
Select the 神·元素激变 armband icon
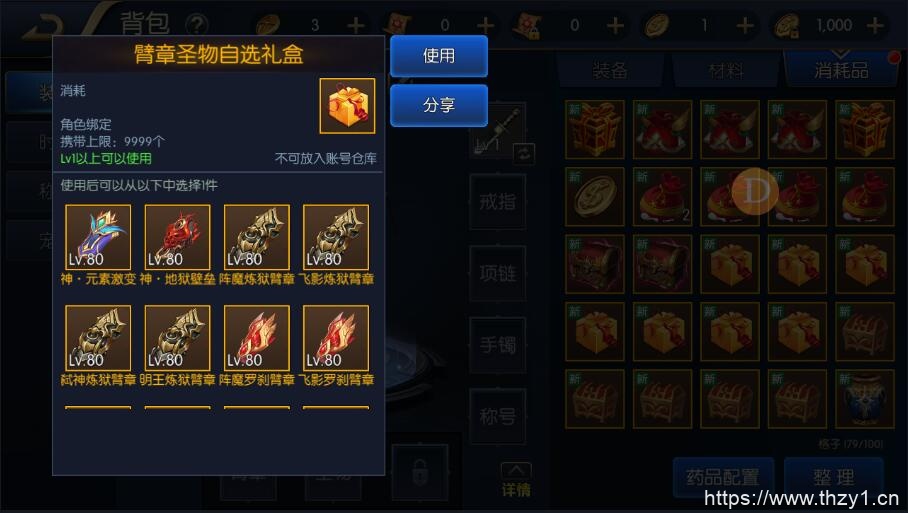coord(98,237)
